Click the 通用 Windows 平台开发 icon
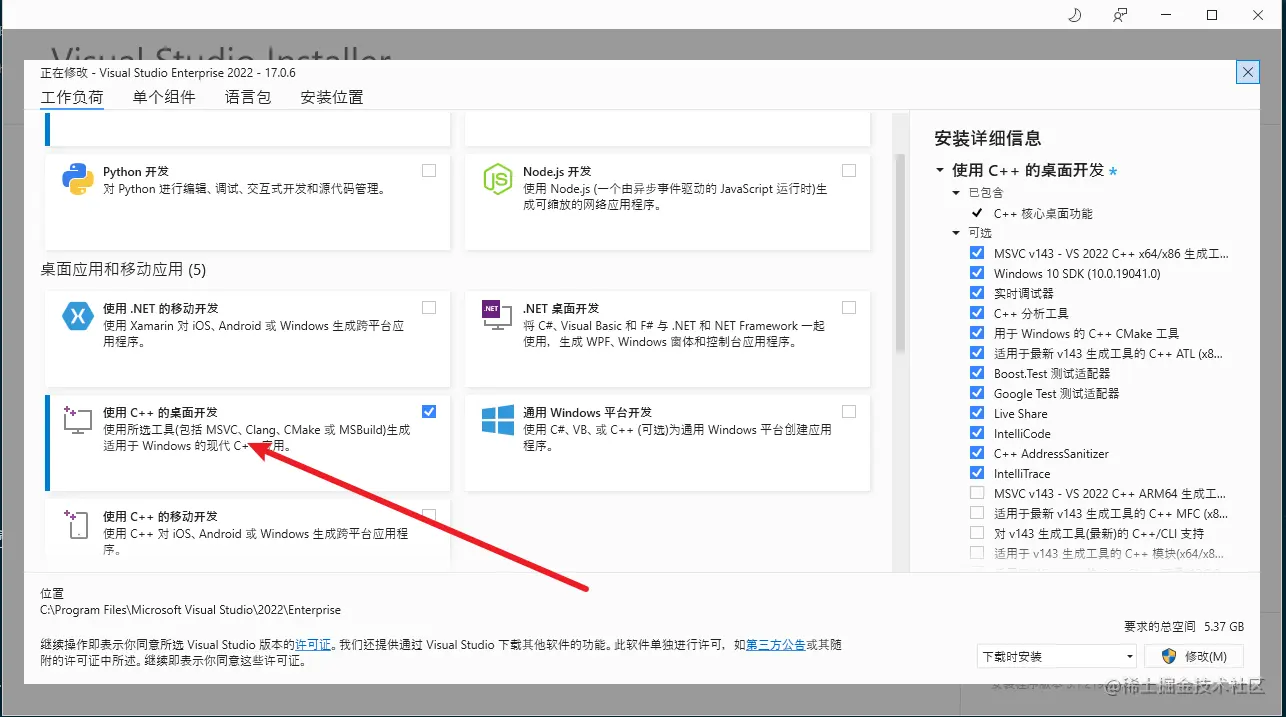Screen dimensions: 1286x717 click(x=497, y=421)
